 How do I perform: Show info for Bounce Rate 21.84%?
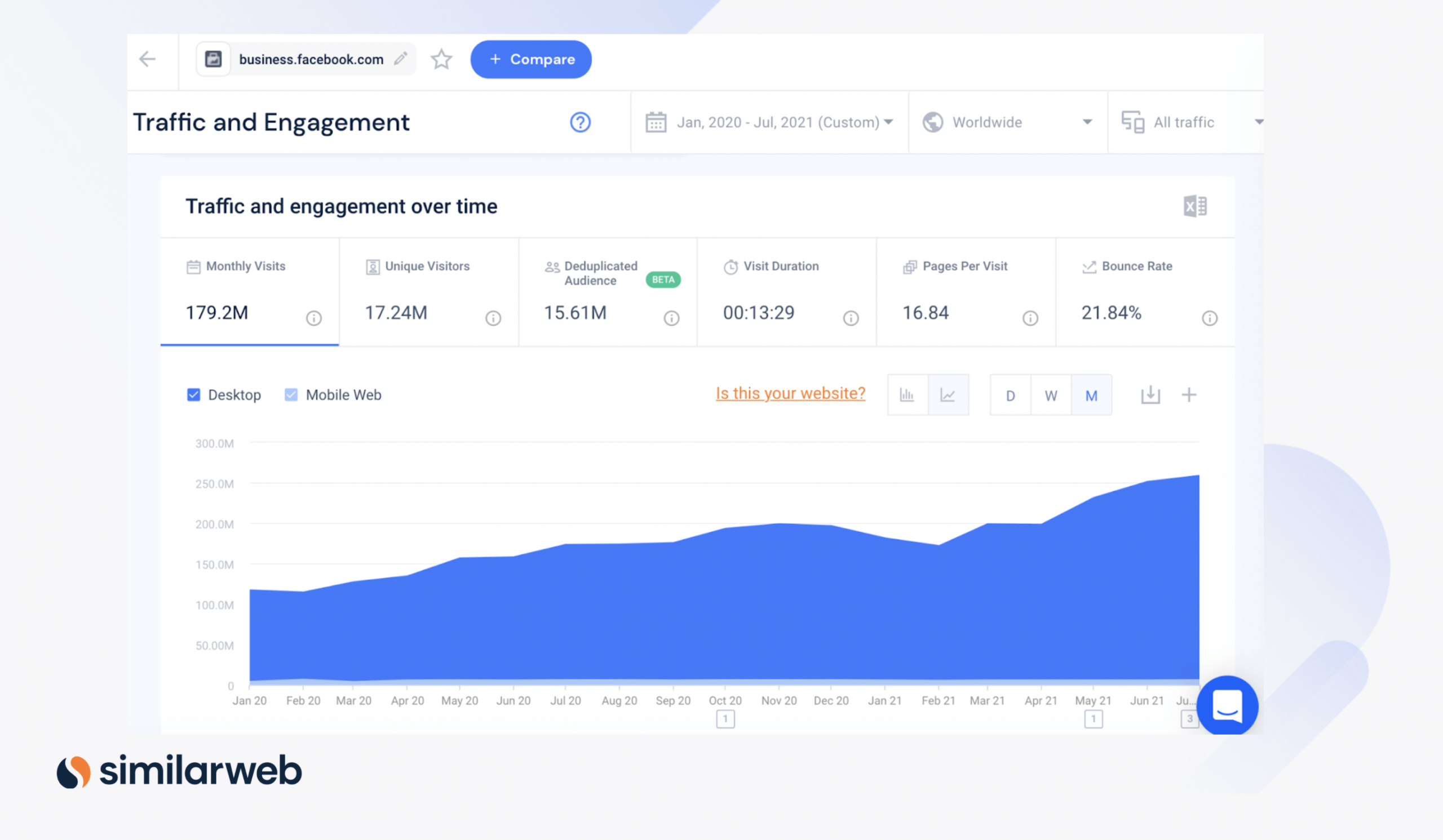[1210, 318]
